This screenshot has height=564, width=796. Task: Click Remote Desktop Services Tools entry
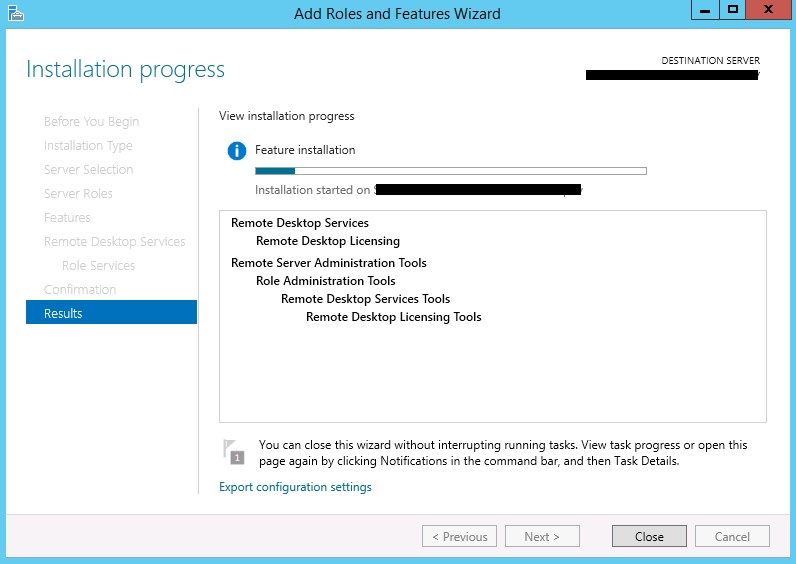coord(366,299)
